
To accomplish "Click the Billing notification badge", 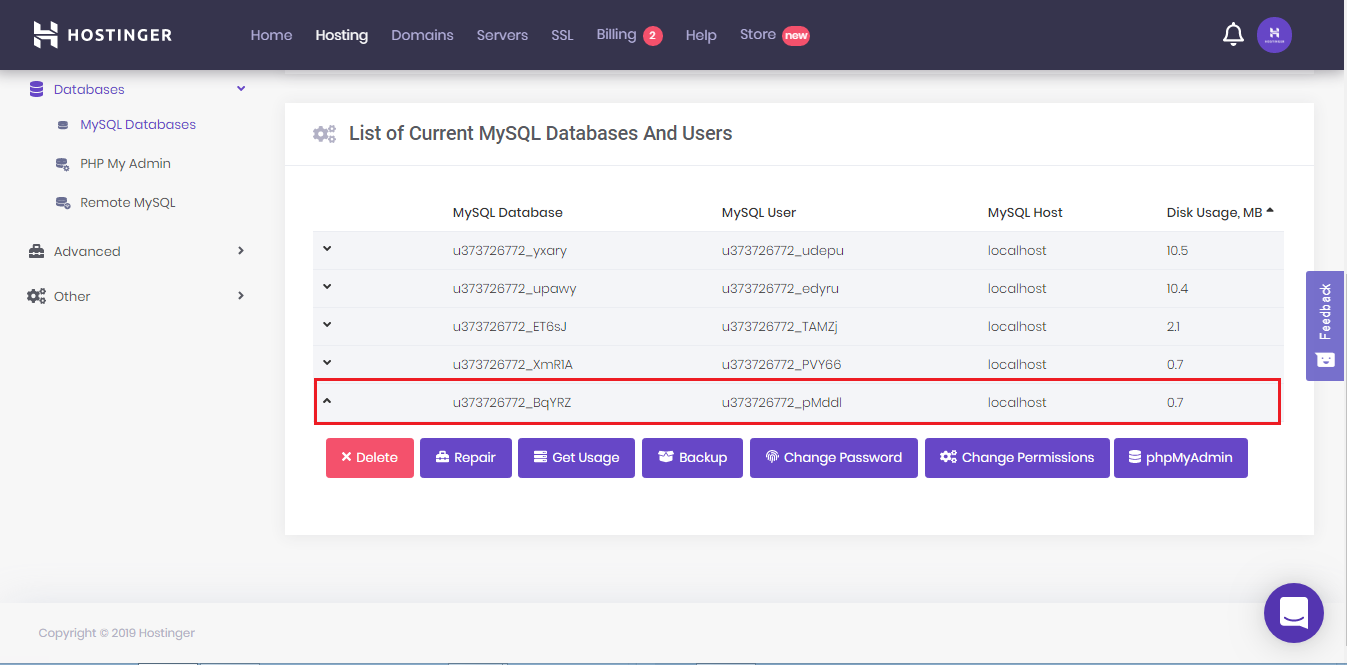I will pyautogui.click(x=652, y=36).
